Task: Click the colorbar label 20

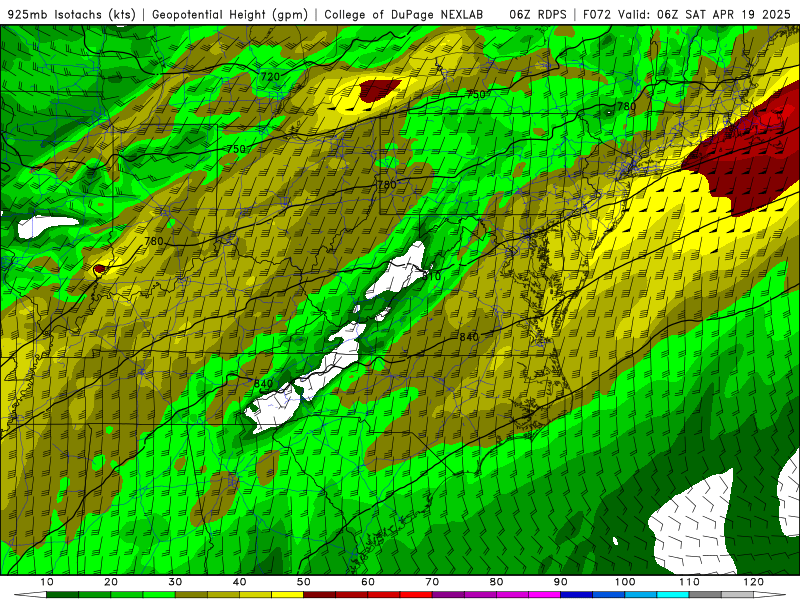Action: (x=111, y=582)
